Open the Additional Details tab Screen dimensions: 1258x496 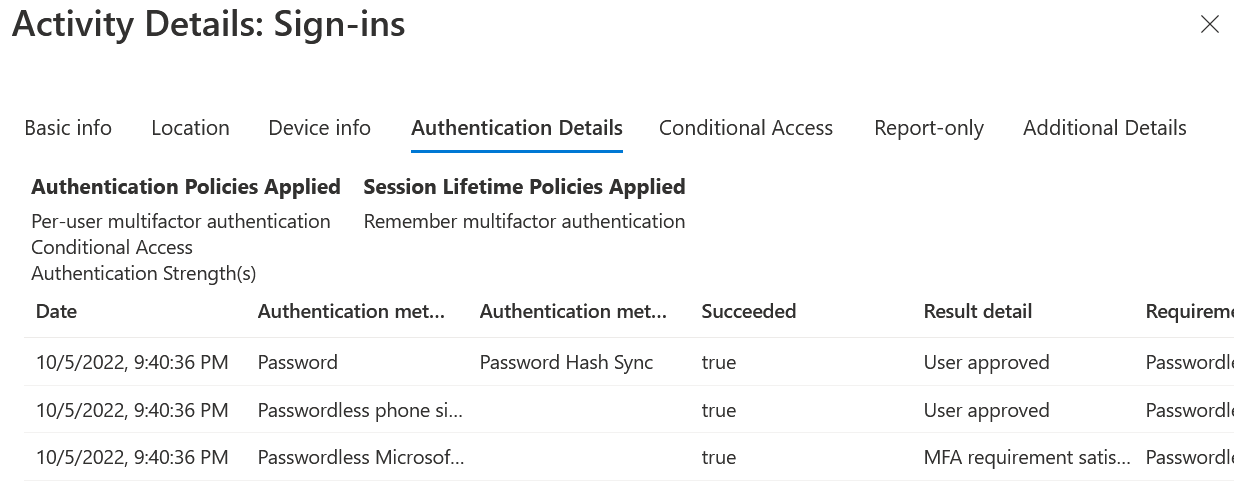pyautogui.click(x=1104, y=128)
